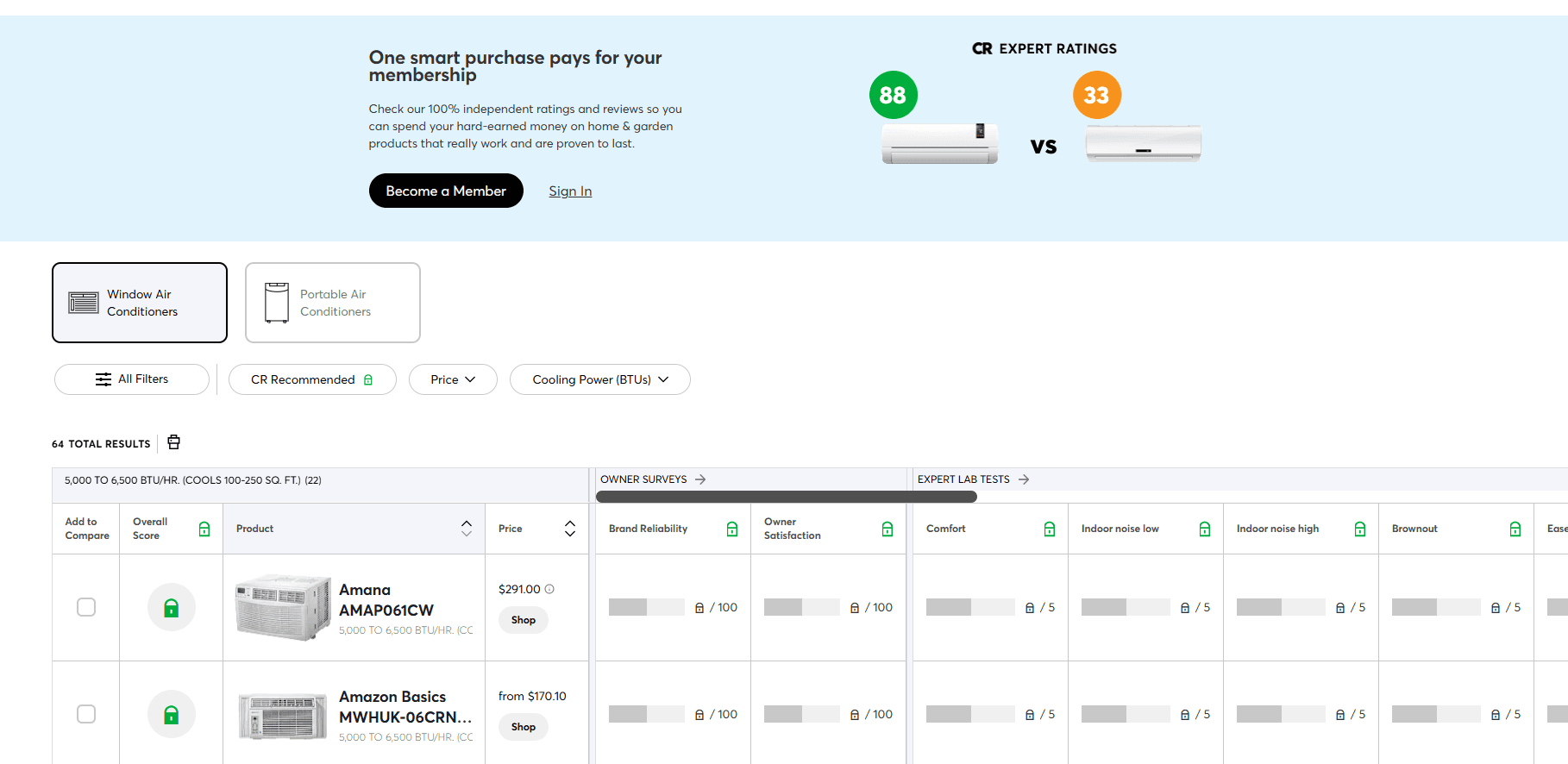Click Amazon Basics Indoor noise low lock
The width and height of the screenshot is (1568, 764).
tap(1185, 715)
